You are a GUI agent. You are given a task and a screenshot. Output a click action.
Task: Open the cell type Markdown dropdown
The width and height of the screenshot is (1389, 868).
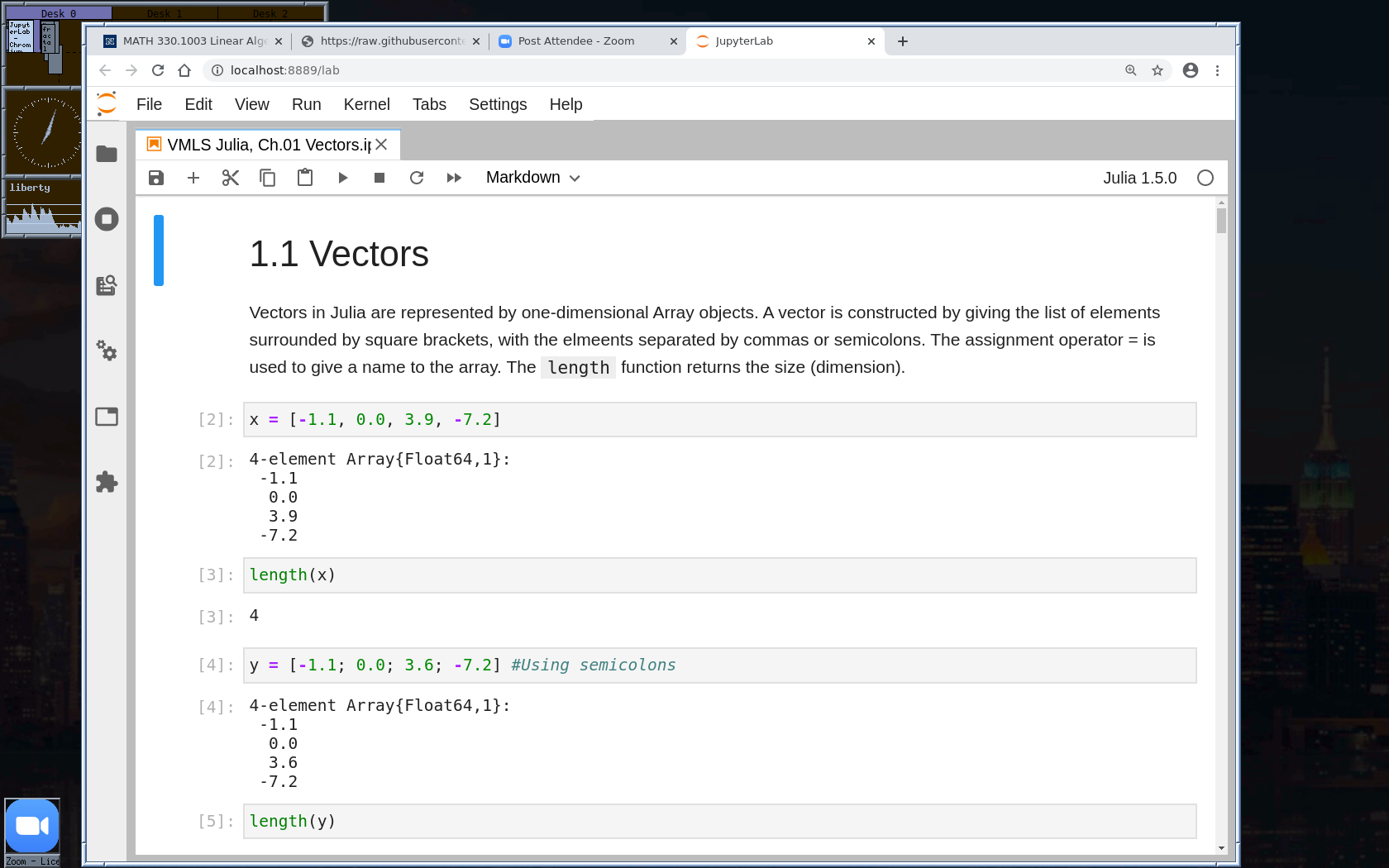coord(532,178)
